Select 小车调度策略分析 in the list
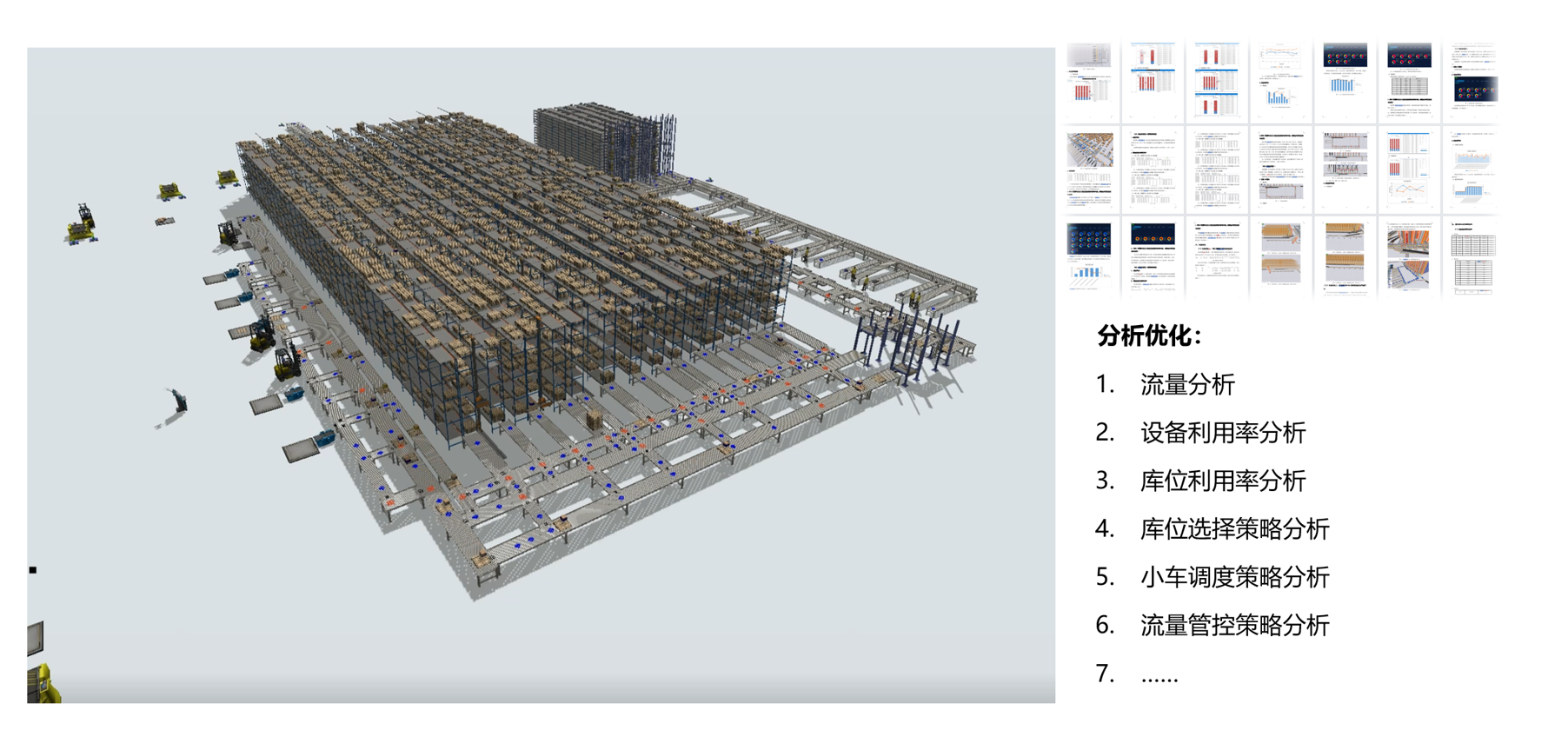1568x730 pixels. coord(1234,577)
